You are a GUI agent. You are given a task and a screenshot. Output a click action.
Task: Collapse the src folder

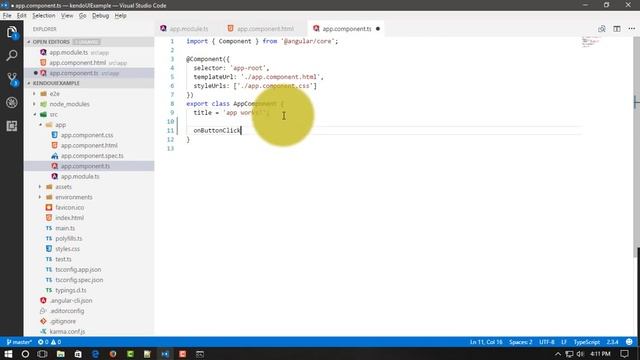[x=35, y=114]
